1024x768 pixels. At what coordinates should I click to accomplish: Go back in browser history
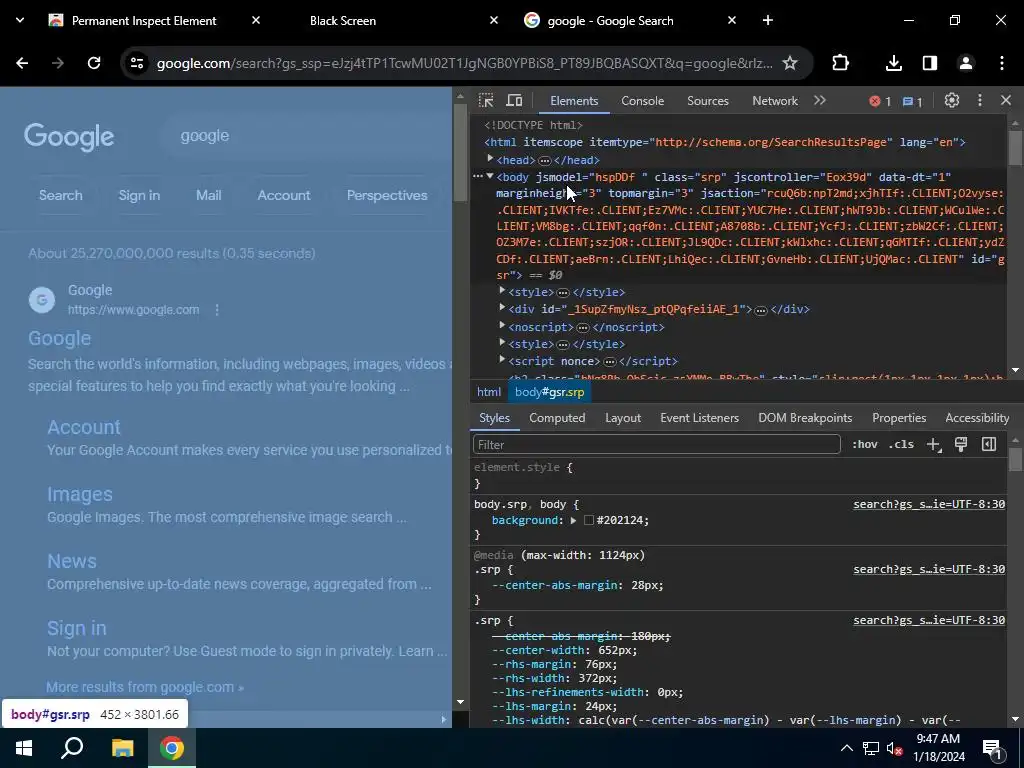tap(22, 63)
